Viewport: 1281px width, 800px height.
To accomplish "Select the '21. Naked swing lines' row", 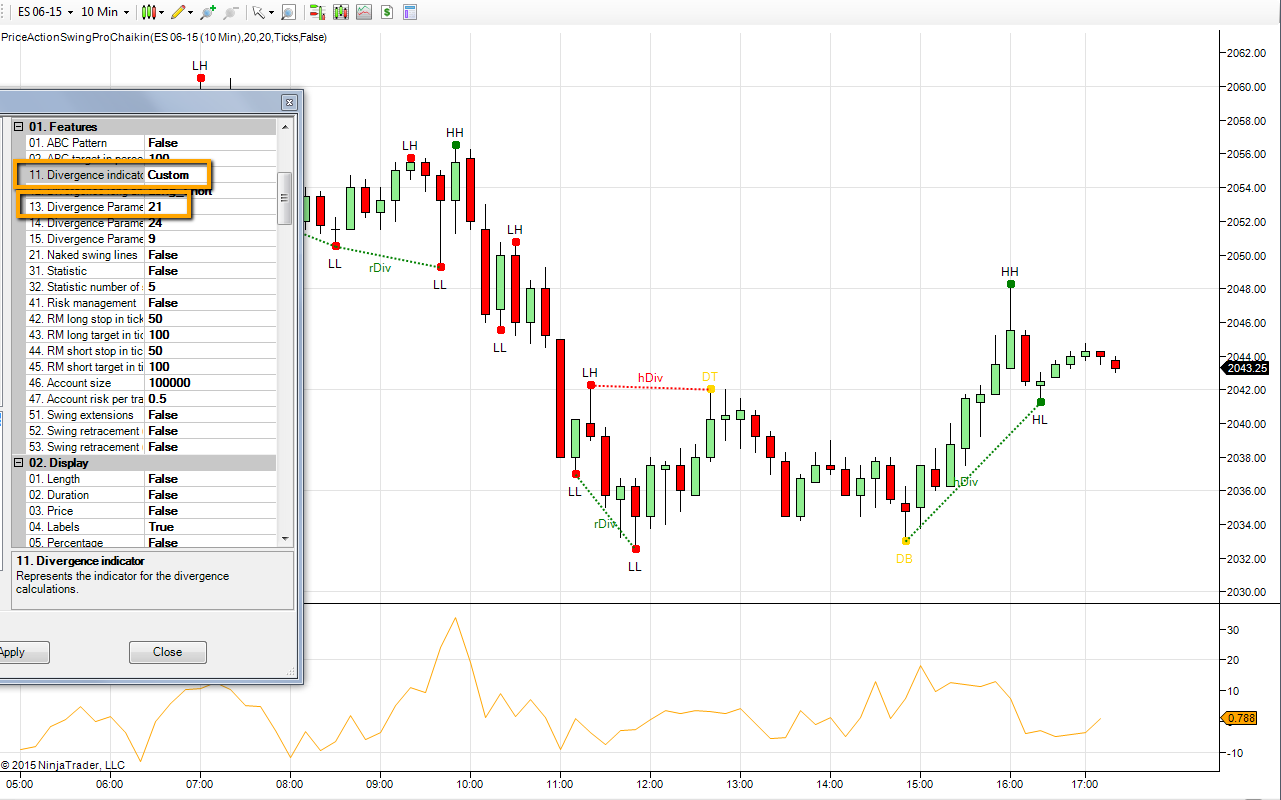I will click(x=150, y=255).
